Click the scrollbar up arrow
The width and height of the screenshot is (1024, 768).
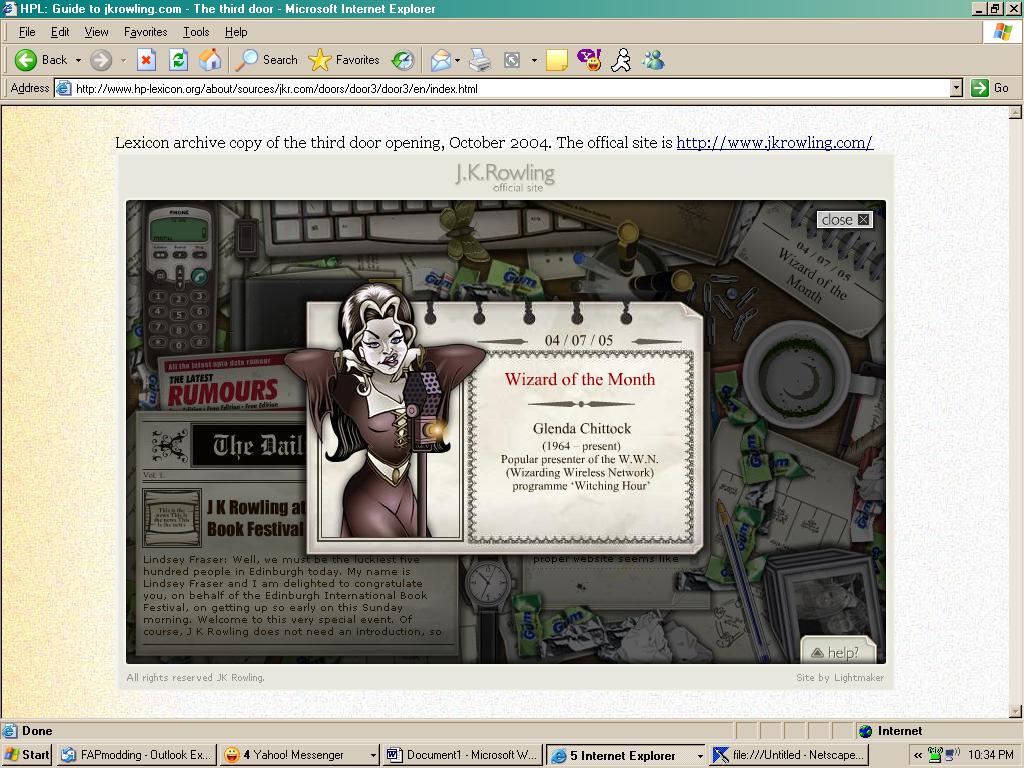pyautogui.click(x=1016, y=113)
